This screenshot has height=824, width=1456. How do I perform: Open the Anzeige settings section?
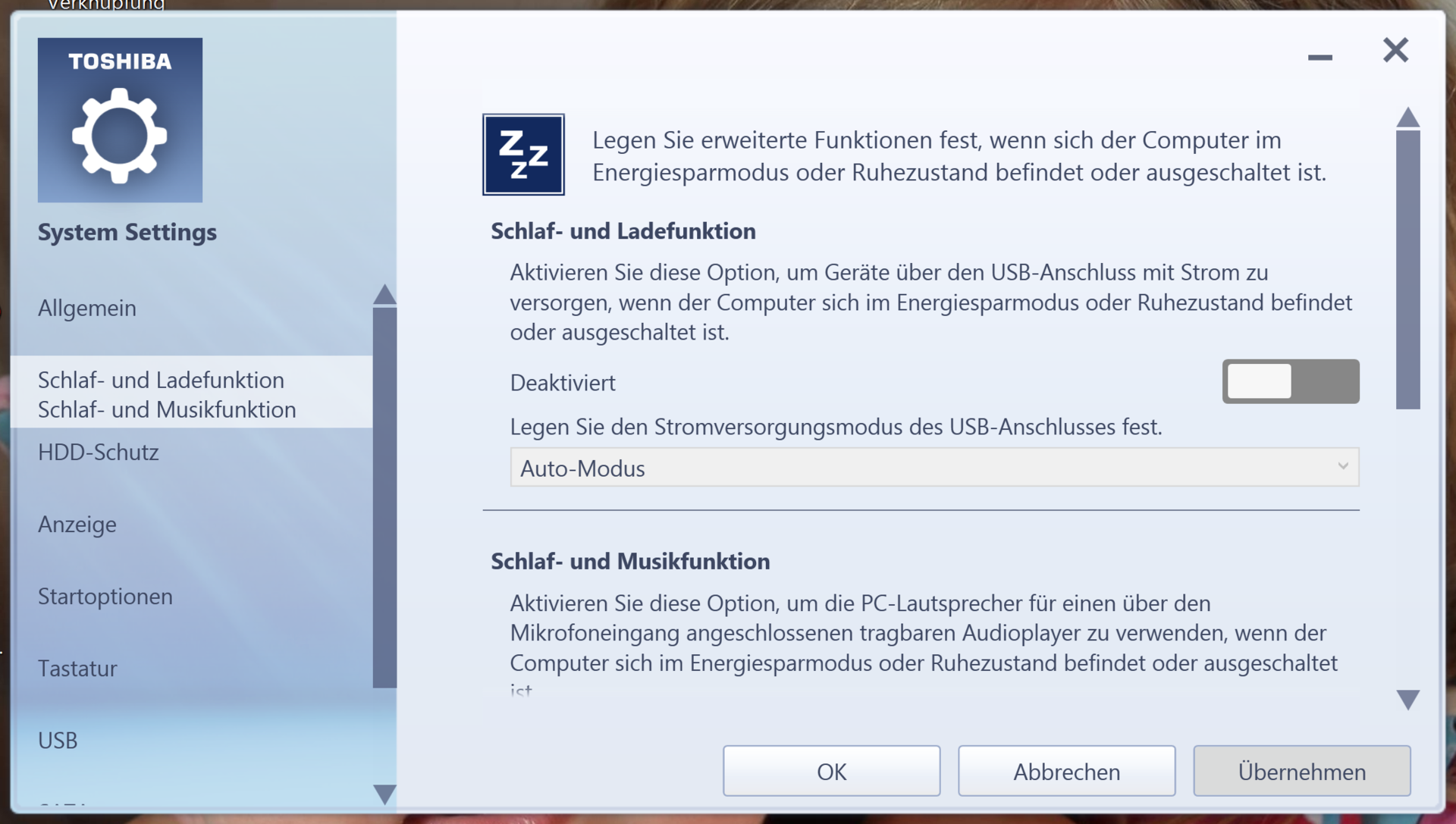[x=77, y=525]
